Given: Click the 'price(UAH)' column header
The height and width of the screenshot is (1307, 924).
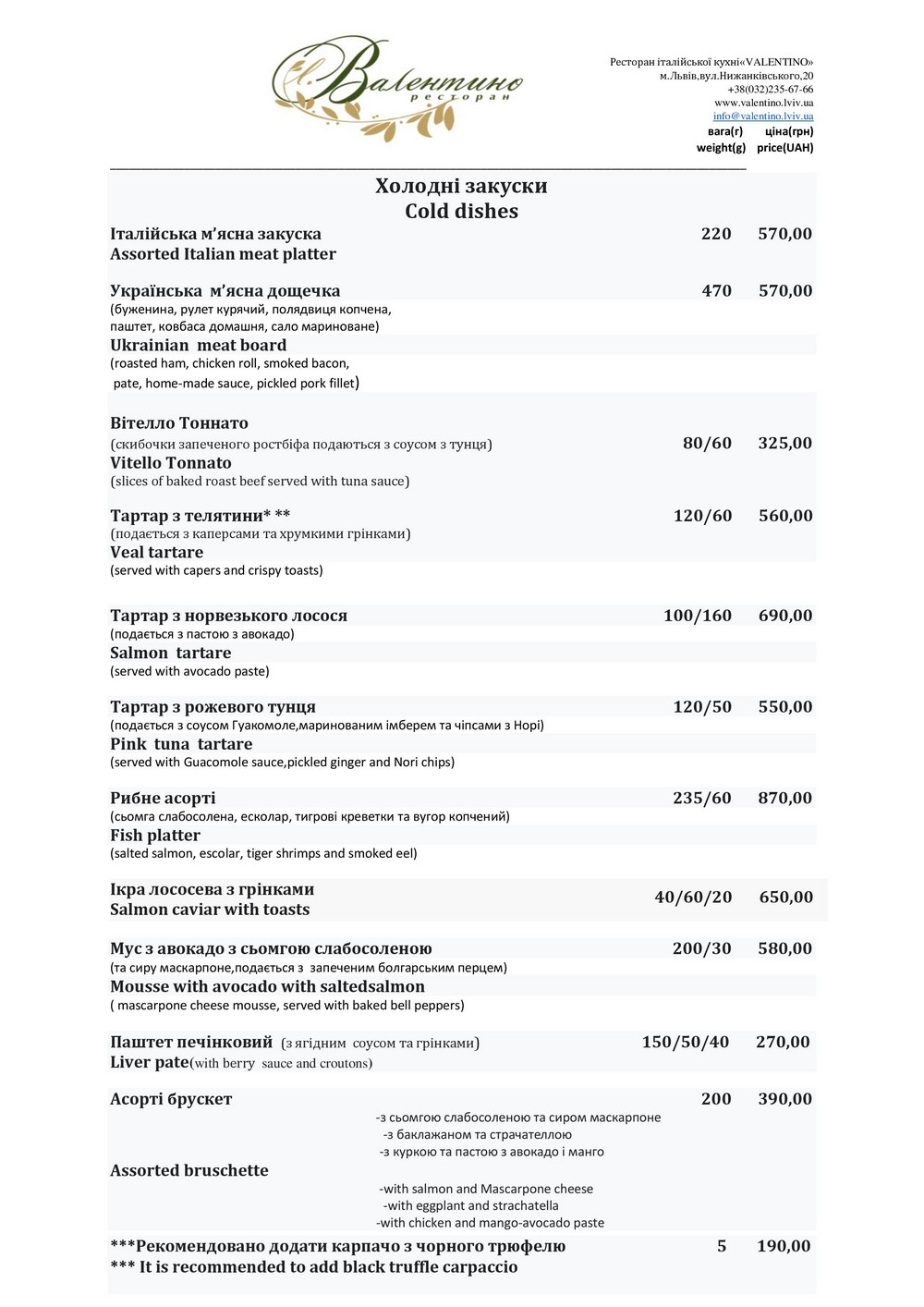Looking at the screenshot, I should [784, 148].
